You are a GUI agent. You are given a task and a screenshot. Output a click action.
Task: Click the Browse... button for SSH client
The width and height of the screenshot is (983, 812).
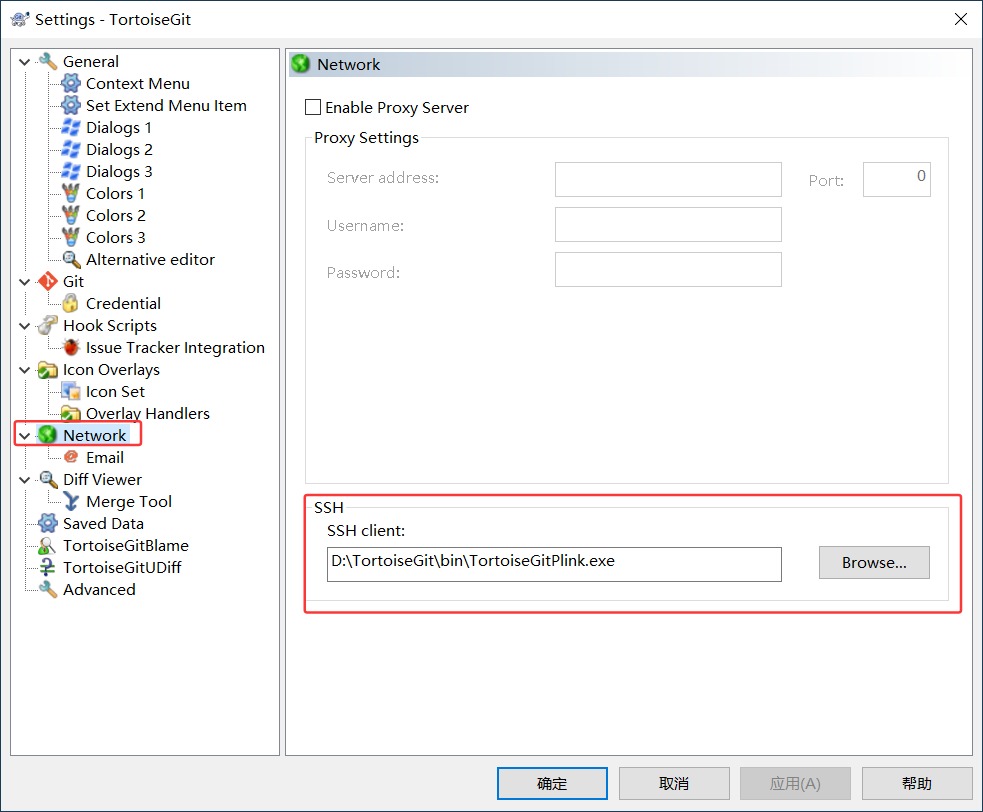pyautogui.click(x=874, y=562)
